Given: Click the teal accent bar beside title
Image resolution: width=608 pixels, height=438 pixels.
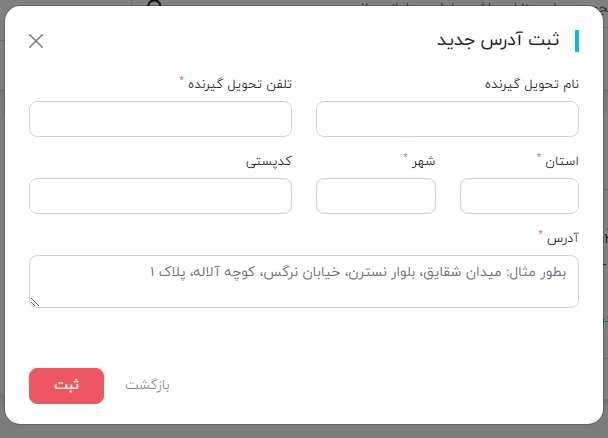Looking at the screenshot, I should point(577,41).
